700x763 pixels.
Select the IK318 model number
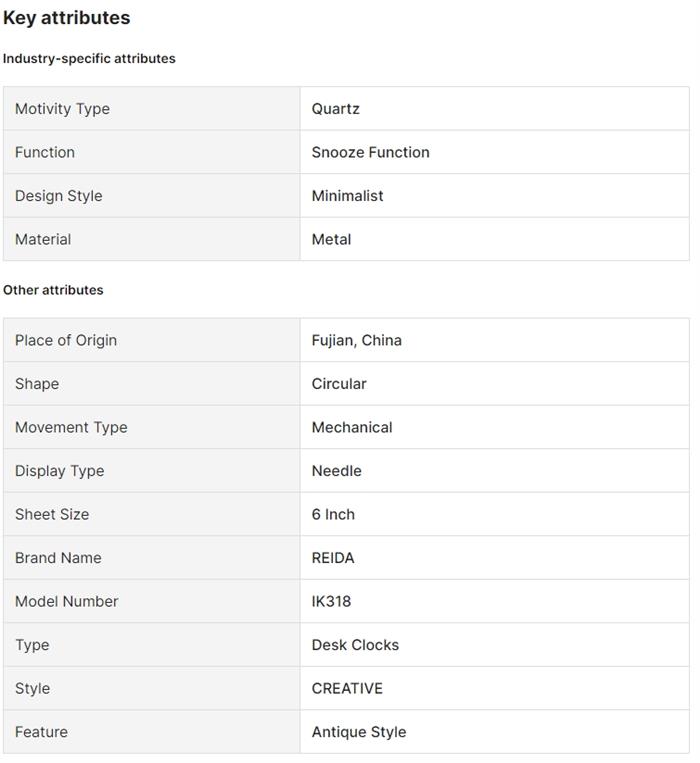331,602
